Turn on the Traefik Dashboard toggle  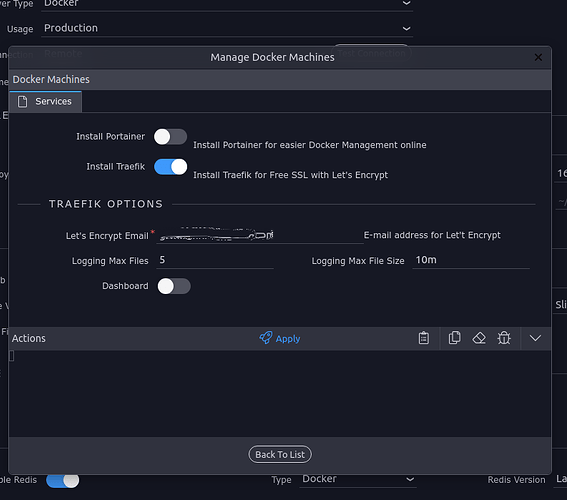coord(174,286)
